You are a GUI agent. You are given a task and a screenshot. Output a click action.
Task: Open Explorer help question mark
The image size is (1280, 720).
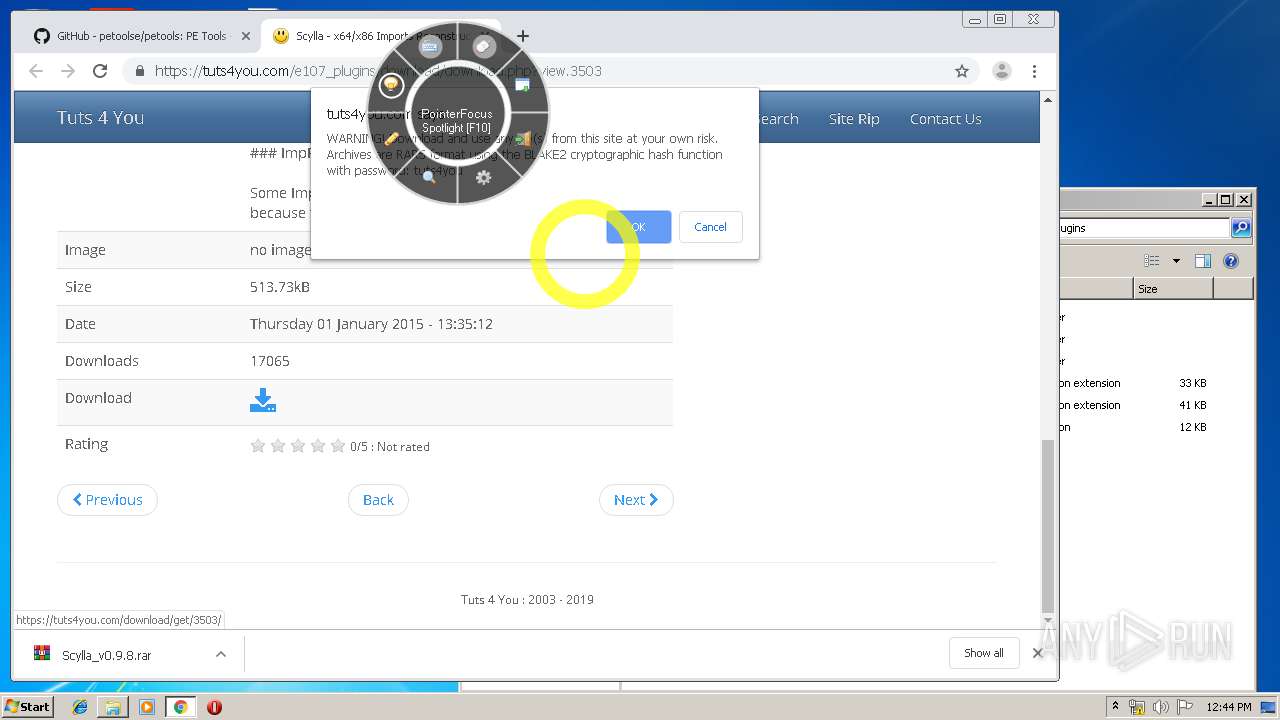pos(1231,261)
